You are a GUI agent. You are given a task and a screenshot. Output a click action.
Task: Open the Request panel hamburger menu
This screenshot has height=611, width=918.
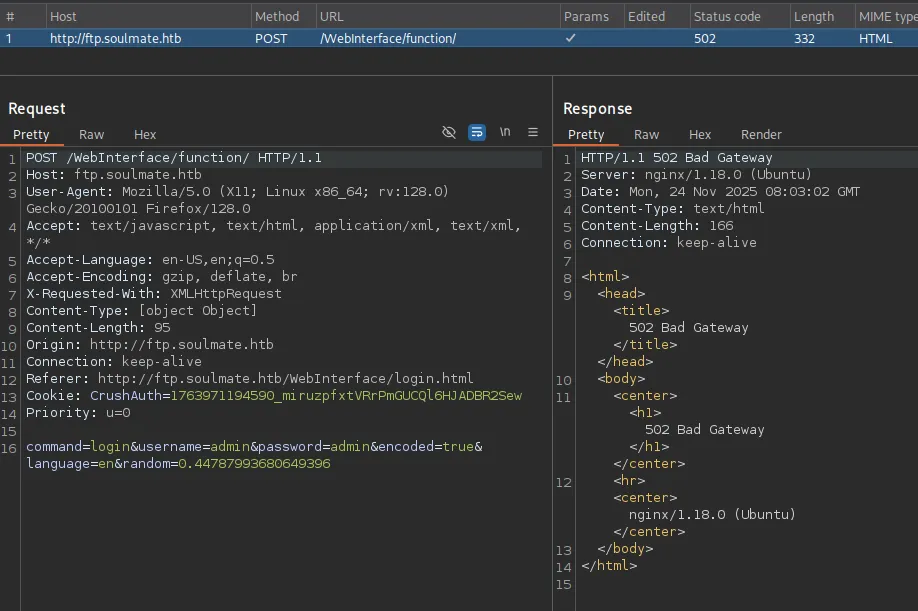click(x=533, y=132)
